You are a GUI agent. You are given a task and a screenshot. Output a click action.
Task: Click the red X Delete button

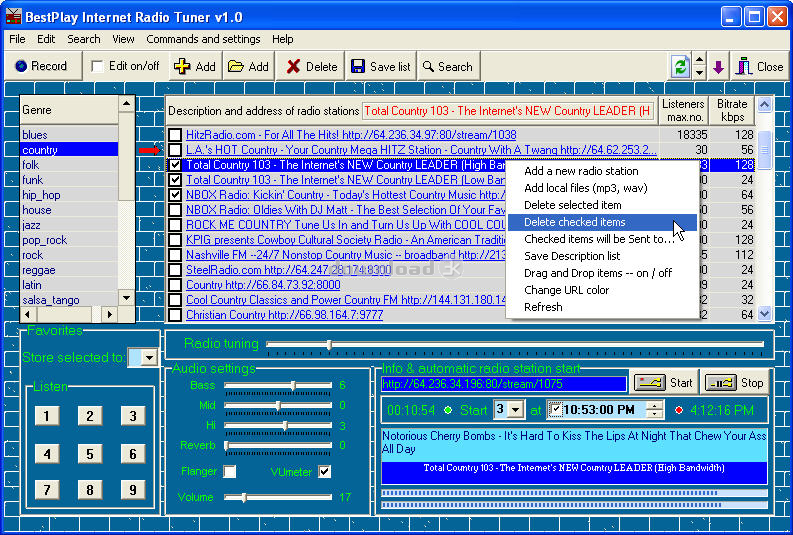tap(311, 66)
